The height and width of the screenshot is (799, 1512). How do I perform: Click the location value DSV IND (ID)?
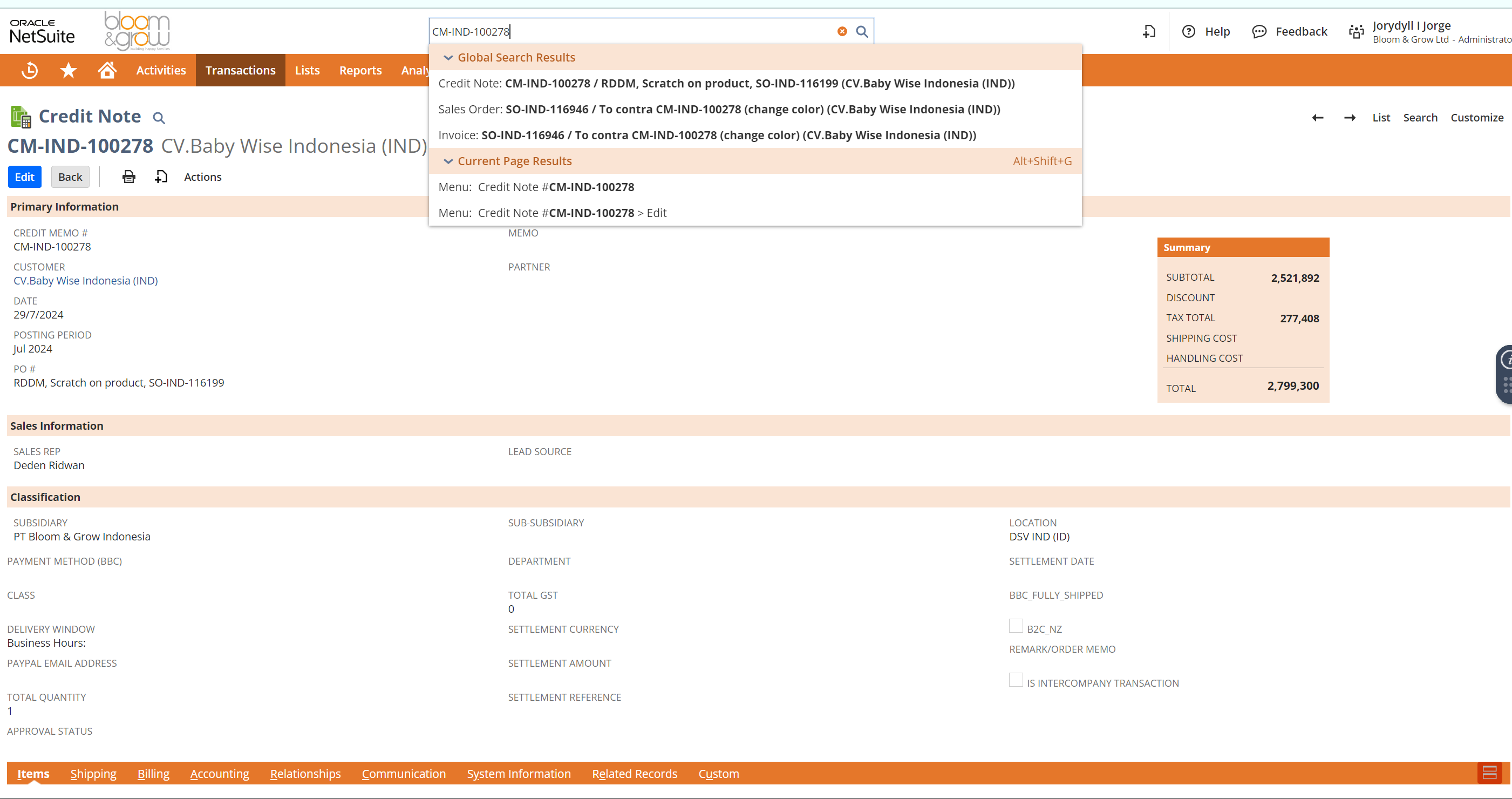click(x=1039, y=537)
